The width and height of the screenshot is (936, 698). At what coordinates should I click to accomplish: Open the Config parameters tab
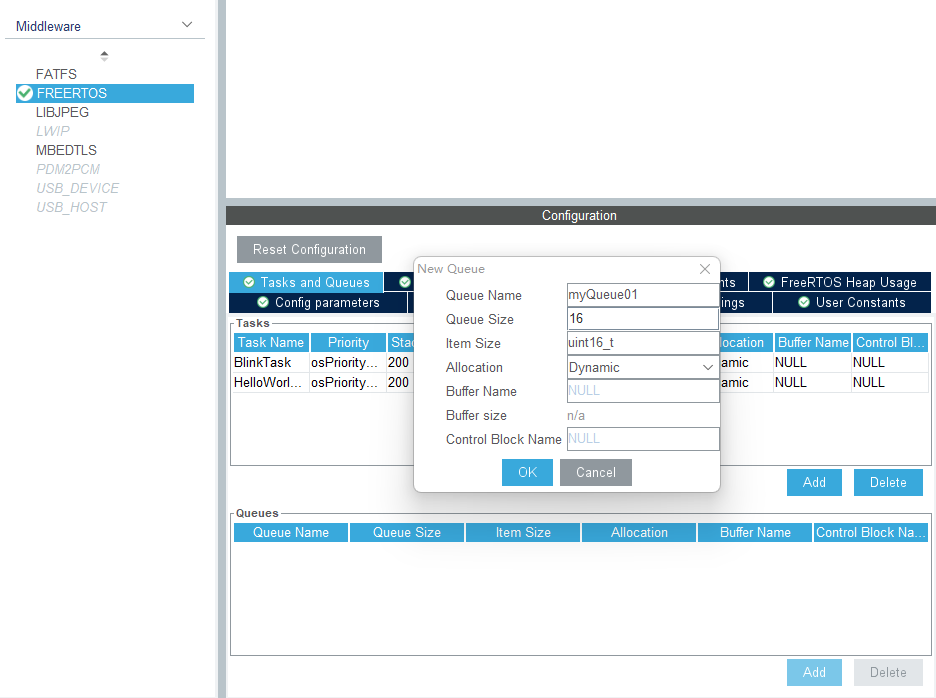(x=318, y=302)
